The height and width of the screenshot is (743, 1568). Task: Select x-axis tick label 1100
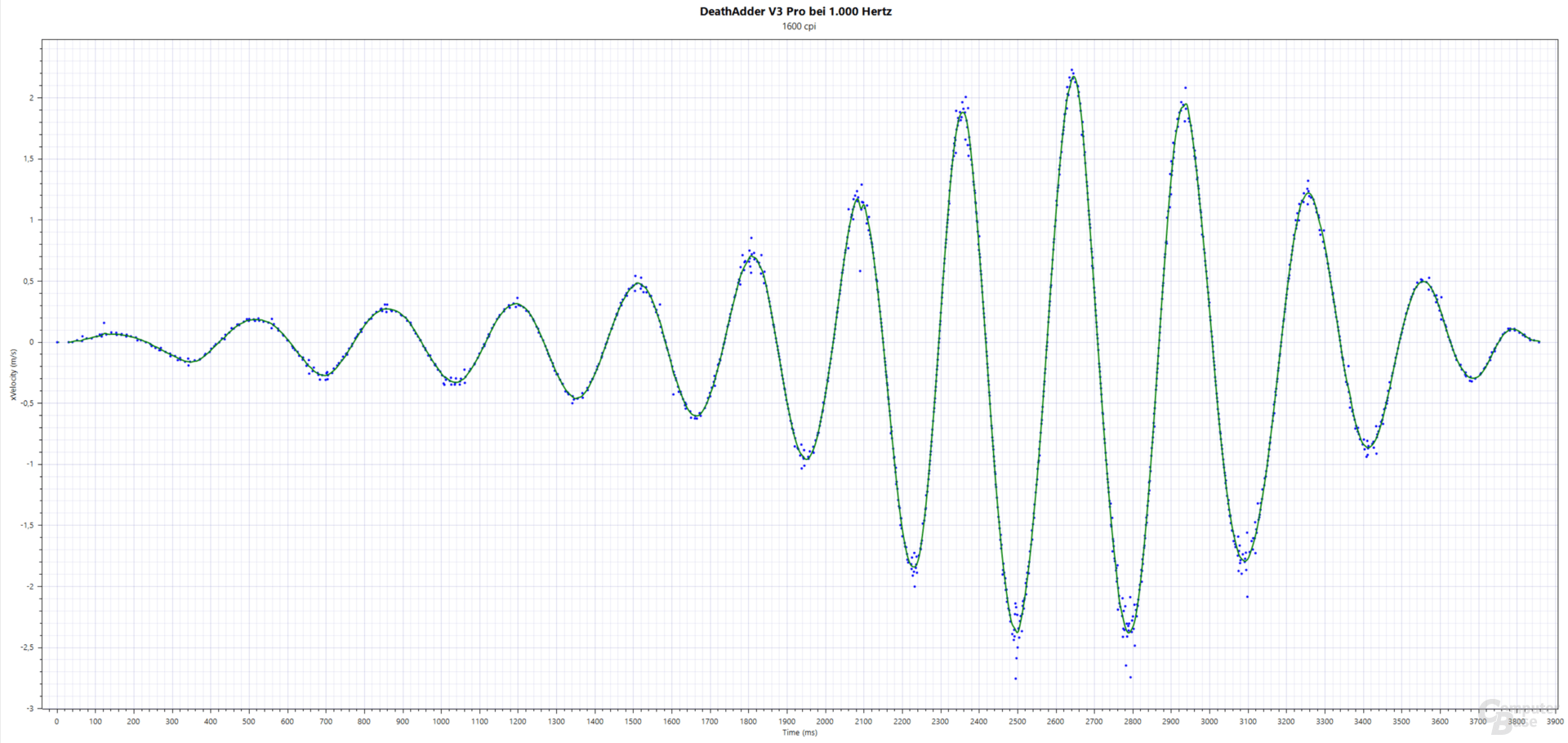479,721
